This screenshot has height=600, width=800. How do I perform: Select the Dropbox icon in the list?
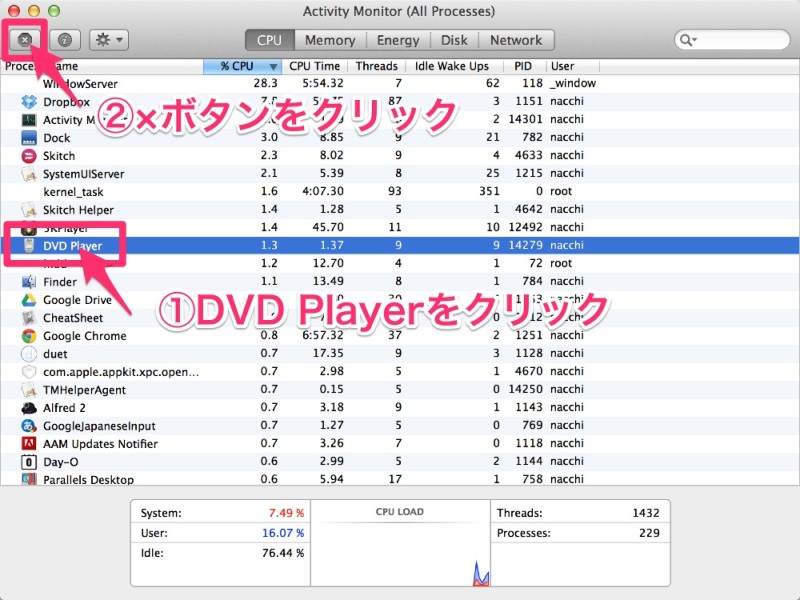pyautogui.click(x=29, y=102)
